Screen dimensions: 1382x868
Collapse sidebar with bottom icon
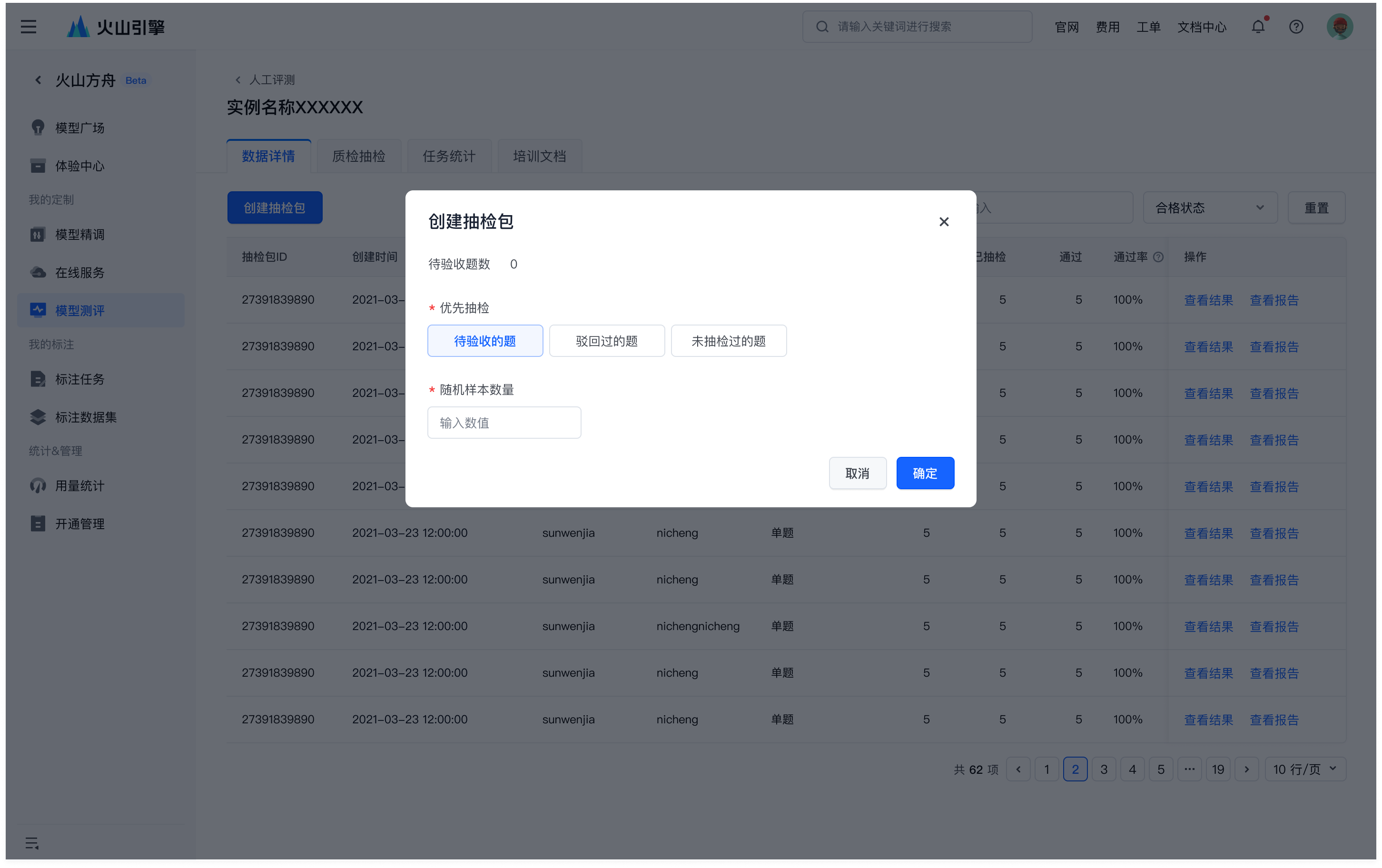click(31, 843)
